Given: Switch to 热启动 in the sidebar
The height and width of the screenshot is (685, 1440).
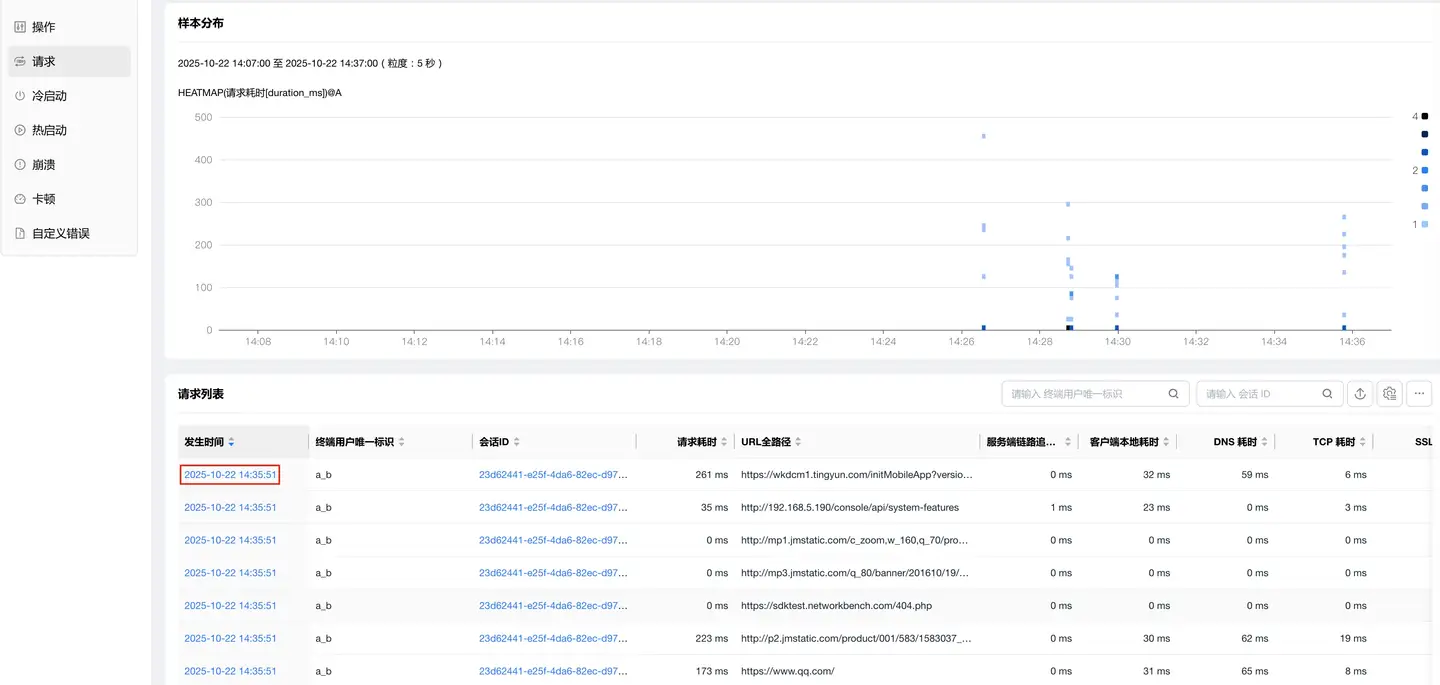Looking at the screenshot, I should coord(49,130).
